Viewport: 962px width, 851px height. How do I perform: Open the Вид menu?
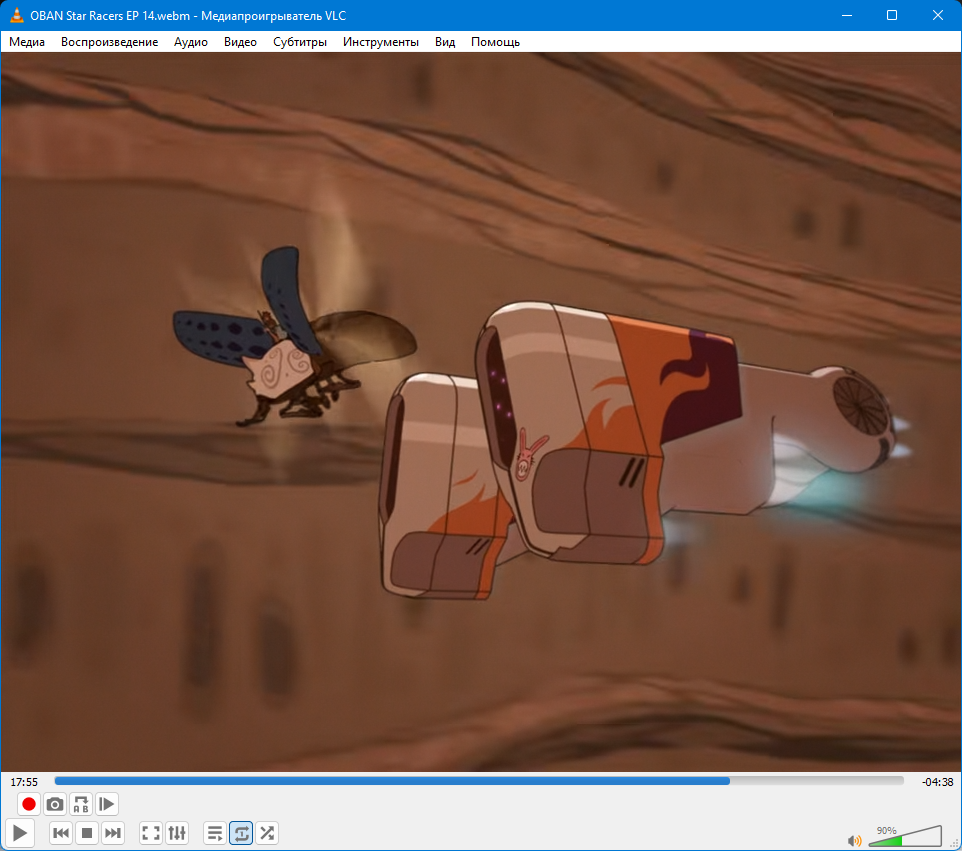(445, 42)
